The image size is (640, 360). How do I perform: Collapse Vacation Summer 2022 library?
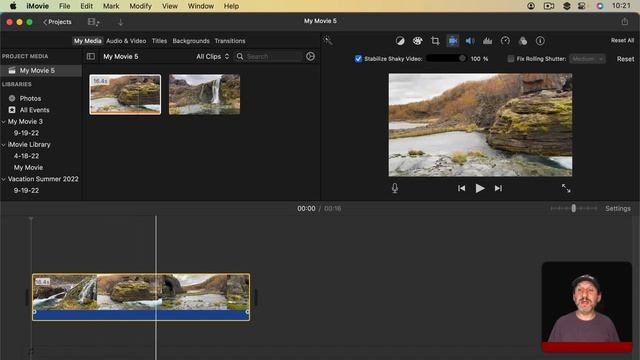[4, 179]
